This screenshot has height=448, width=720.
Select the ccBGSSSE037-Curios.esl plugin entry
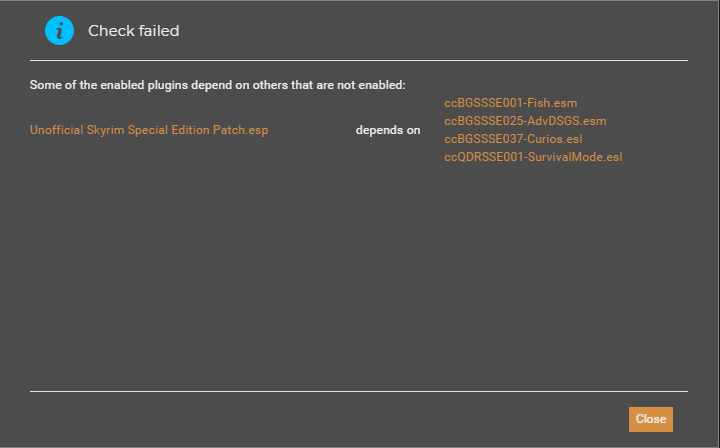511,139
